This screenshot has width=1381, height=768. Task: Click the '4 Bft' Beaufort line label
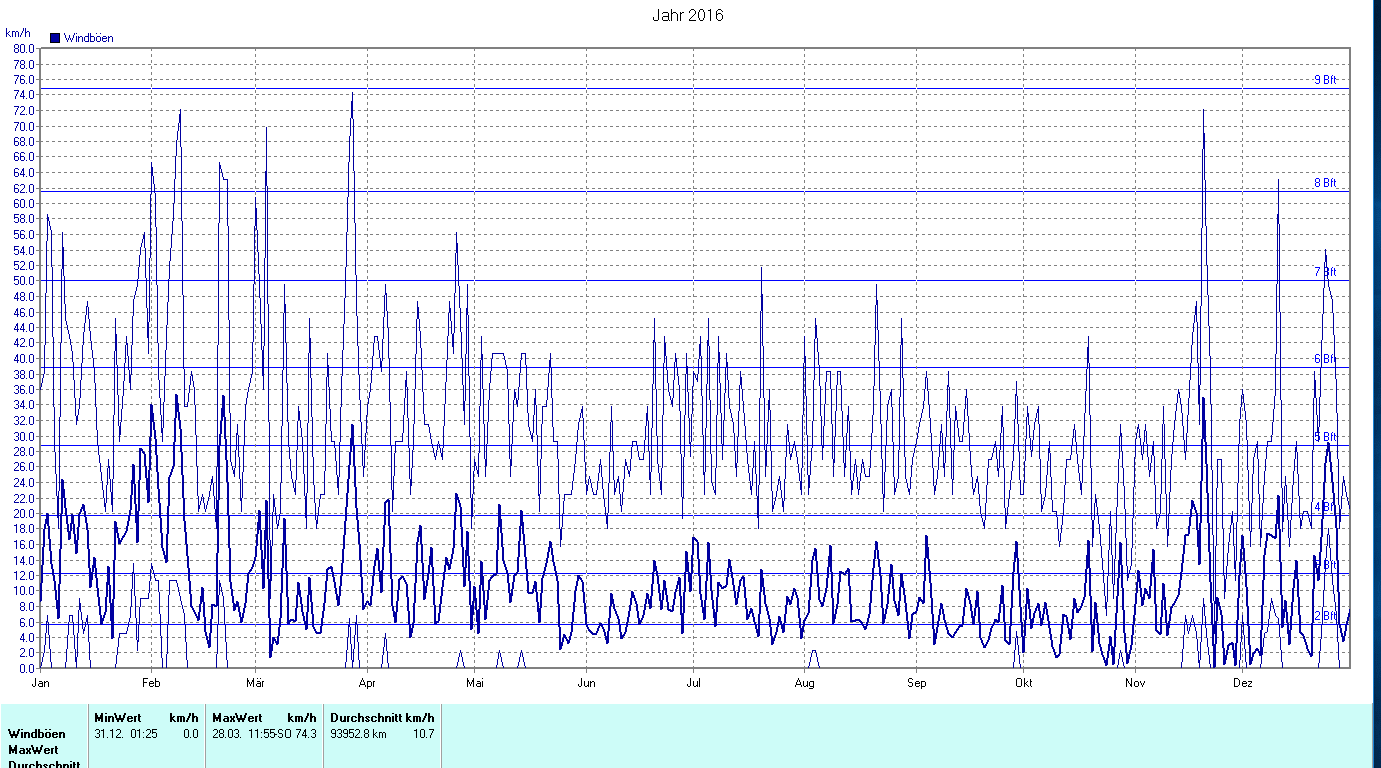click(1325, 507)
